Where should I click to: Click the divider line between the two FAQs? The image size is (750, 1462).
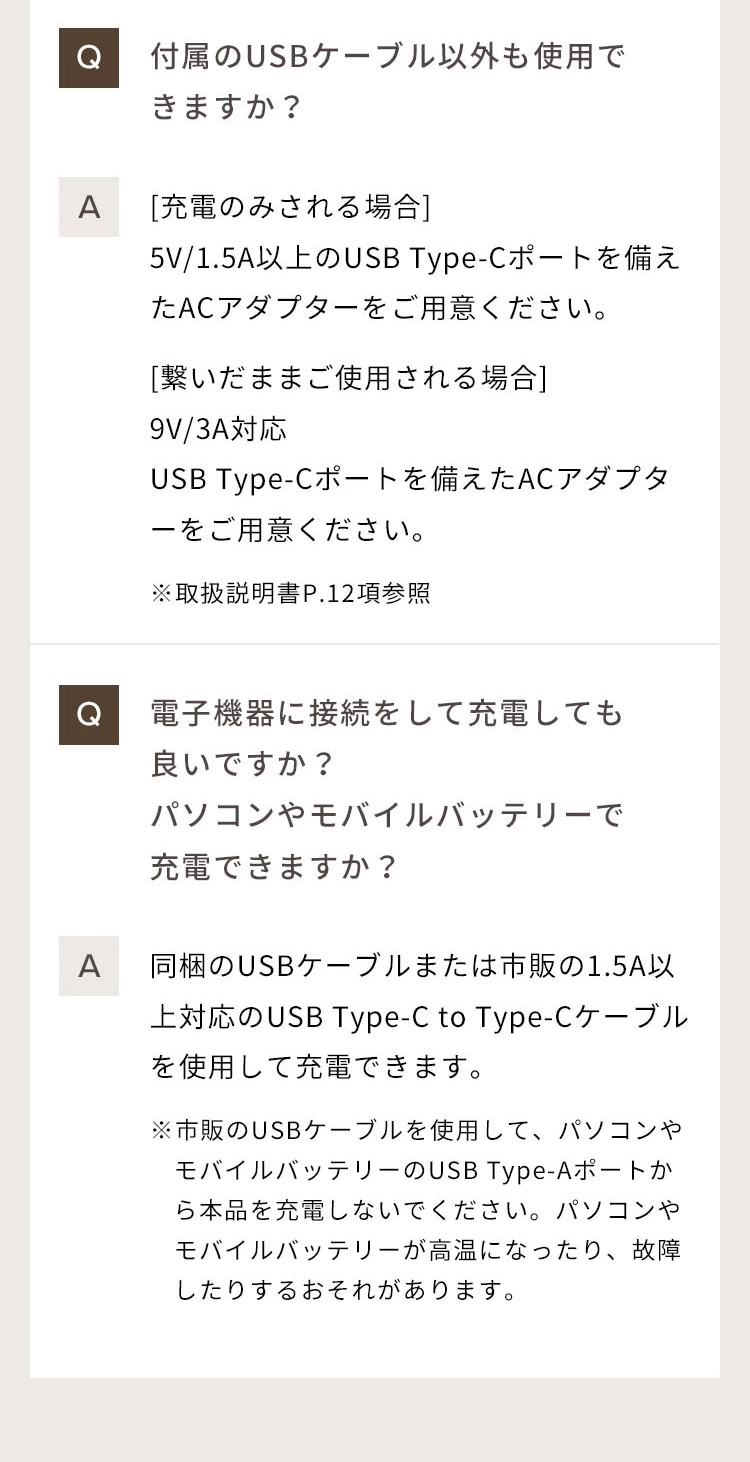pyautogui.click(x=375, y=644)
